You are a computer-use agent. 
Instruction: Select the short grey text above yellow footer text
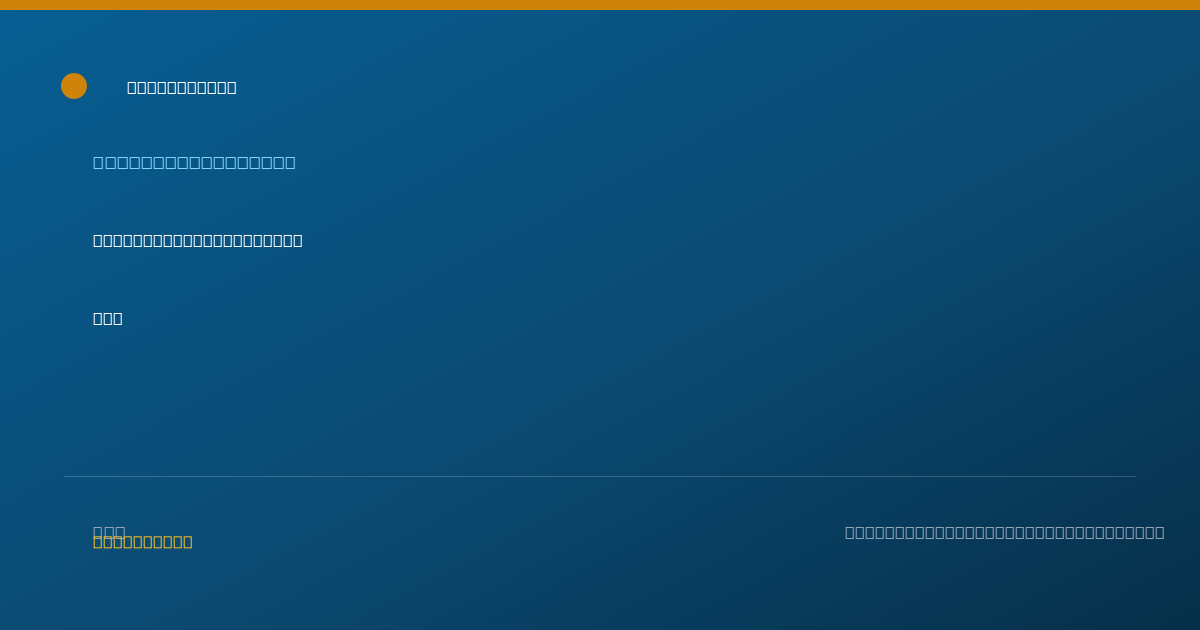(109, 530)
